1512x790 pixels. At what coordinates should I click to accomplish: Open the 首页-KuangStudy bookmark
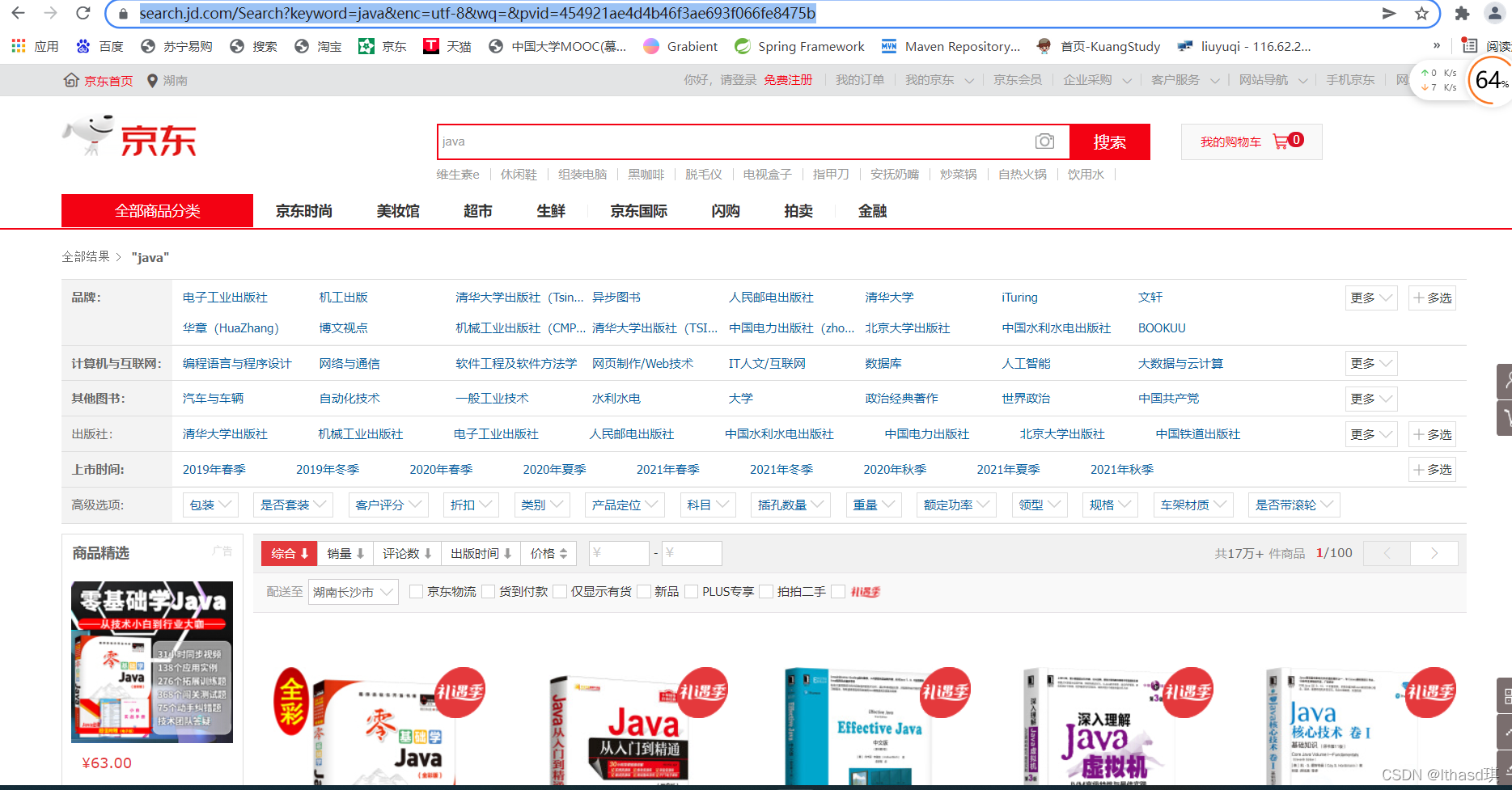click(1098, 46)
